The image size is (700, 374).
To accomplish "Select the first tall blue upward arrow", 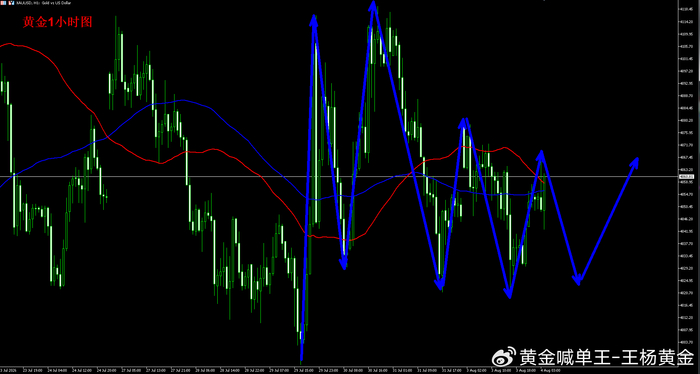I will click(x=308, y=187).
